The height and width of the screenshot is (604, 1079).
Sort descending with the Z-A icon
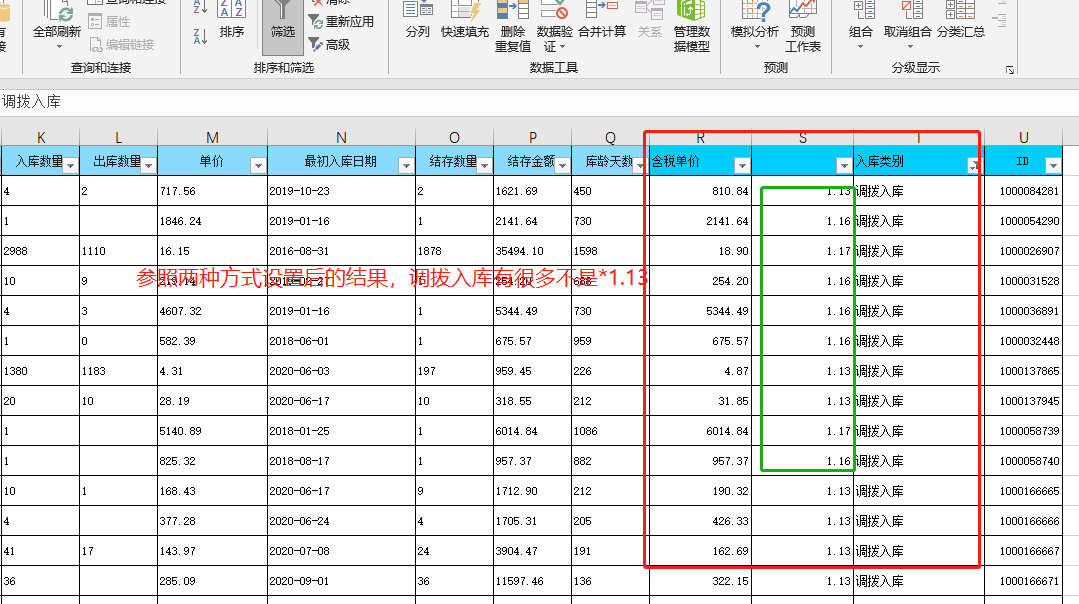(200, 36)
